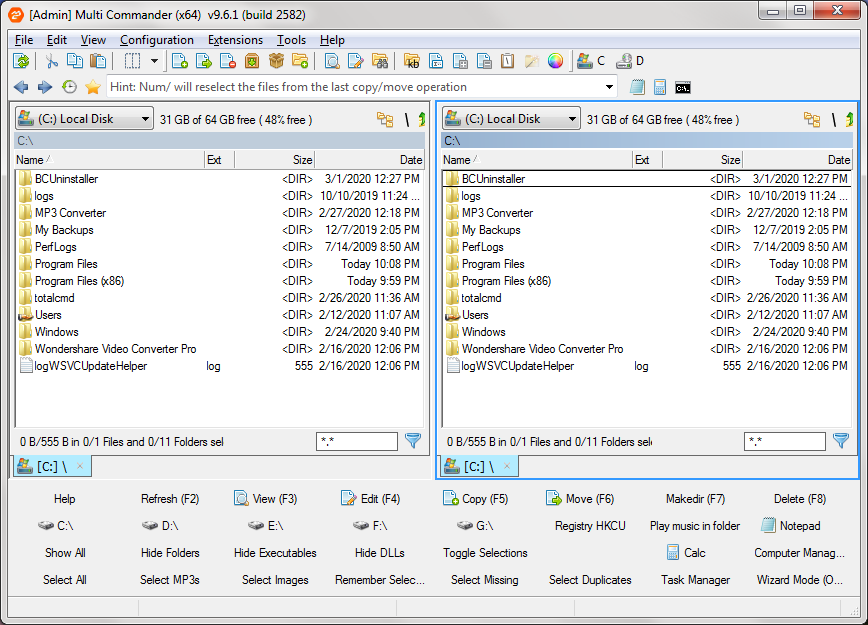This screenshot has width=868, height=625.
Task: Click the Move (F6) button
Action: click(580, 499)
